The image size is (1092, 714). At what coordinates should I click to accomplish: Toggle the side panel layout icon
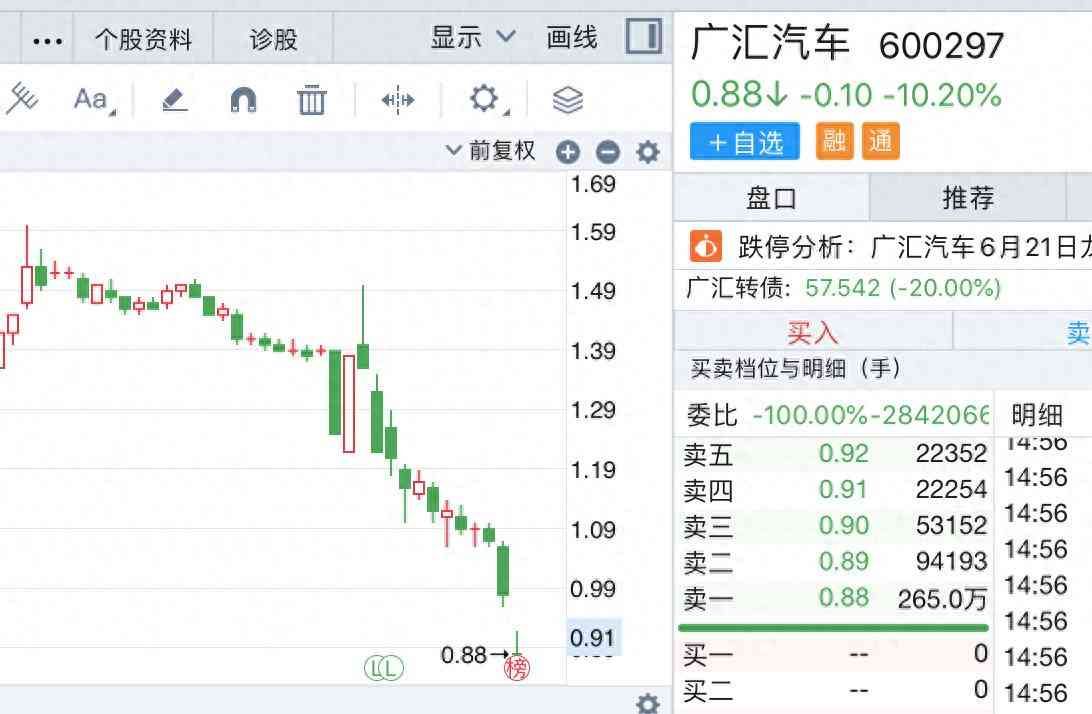coord(644,38)
